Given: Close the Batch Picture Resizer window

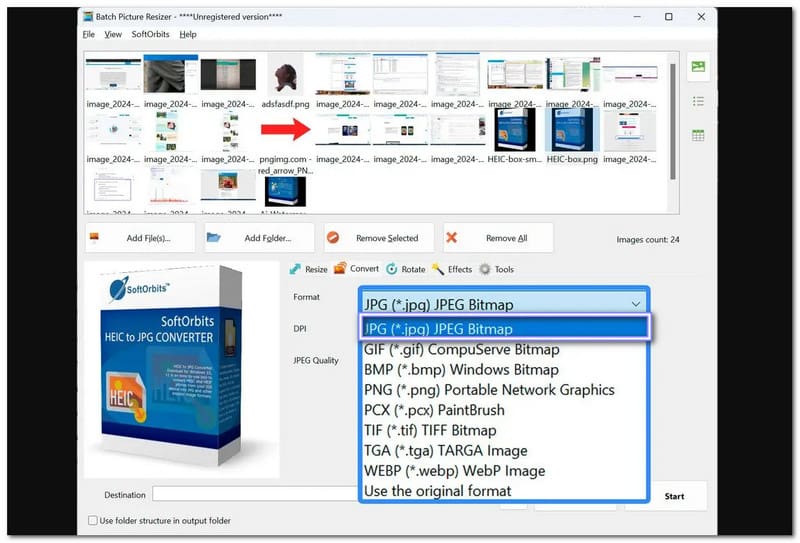Looking at the screenshot, I should [x=702, y=16].
